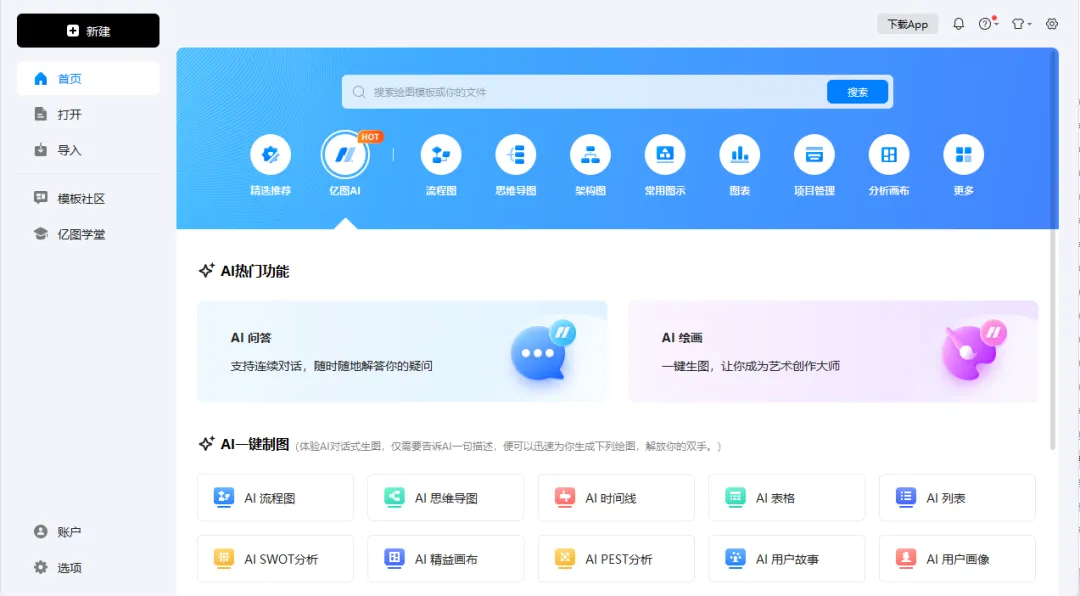Open 模板社区 template community
Screen dimensions: 1080x596
point(88,198)
